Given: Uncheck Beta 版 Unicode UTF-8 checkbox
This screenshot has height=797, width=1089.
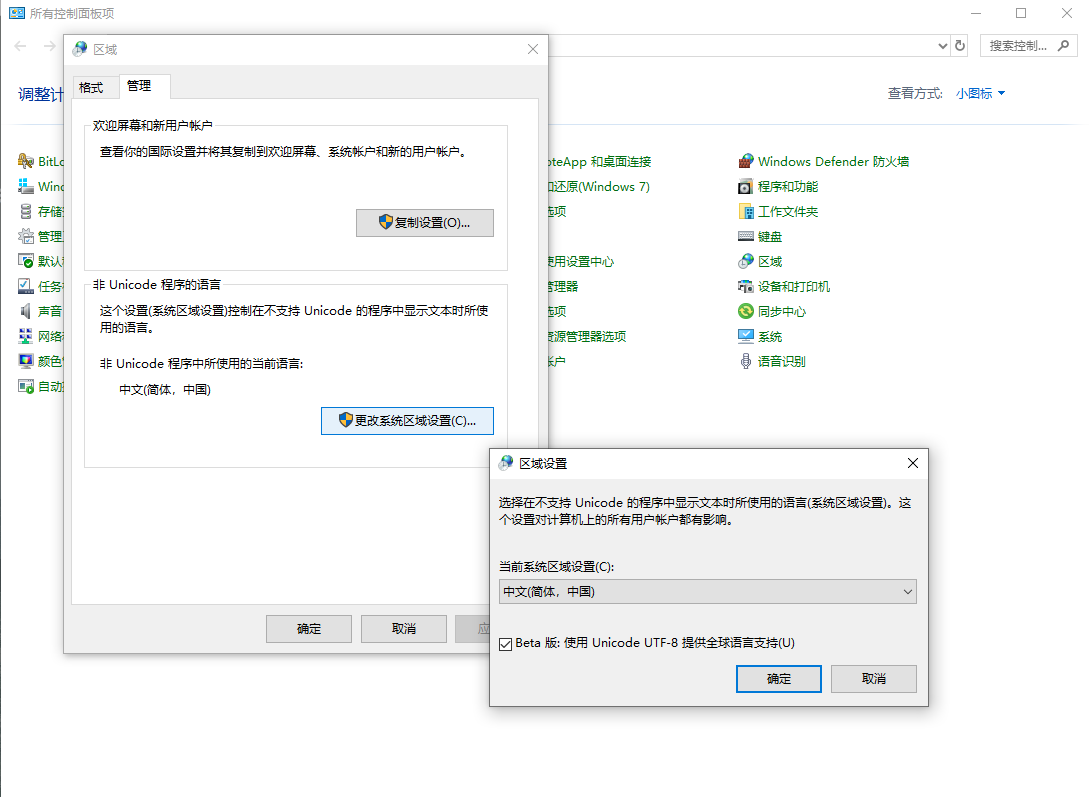Looking at the screenshot, I should click(506, 643).
